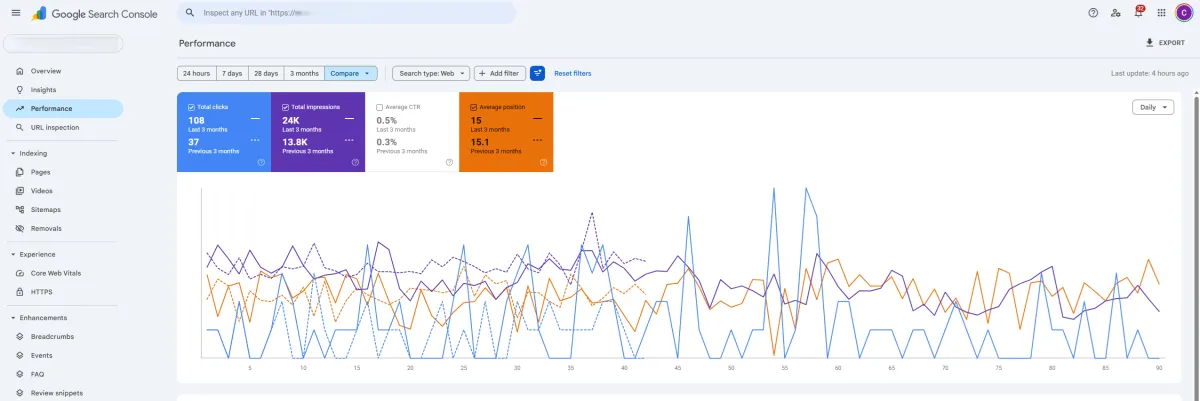Viewport: 1200px width, 401px height.
Task: Click the orange Average position card
Action: click(506, 140)
